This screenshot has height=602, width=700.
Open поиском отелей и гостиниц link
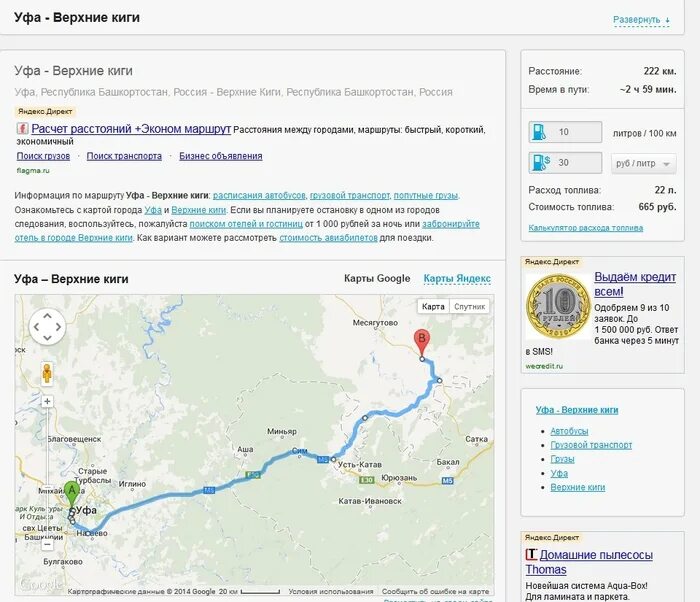point(246,224)
